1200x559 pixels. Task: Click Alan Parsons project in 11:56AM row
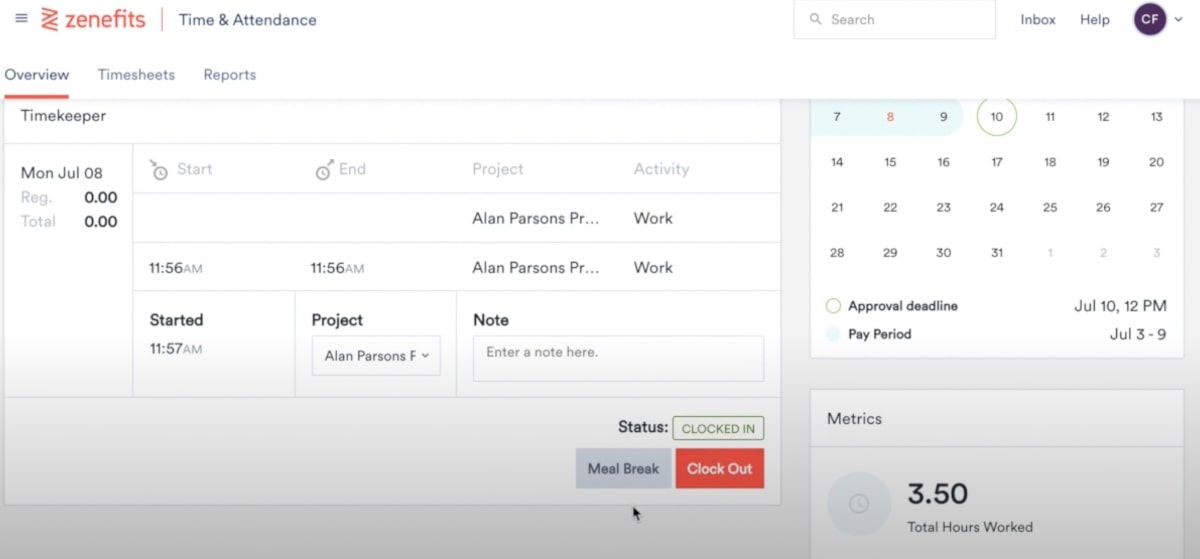pyautogui.click(x=536, y=267)
